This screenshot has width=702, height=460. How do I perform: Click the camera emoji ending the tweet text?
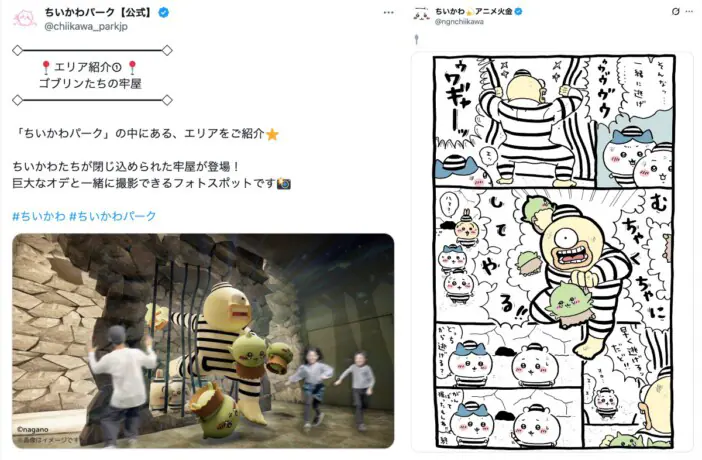tap(284, 184)
